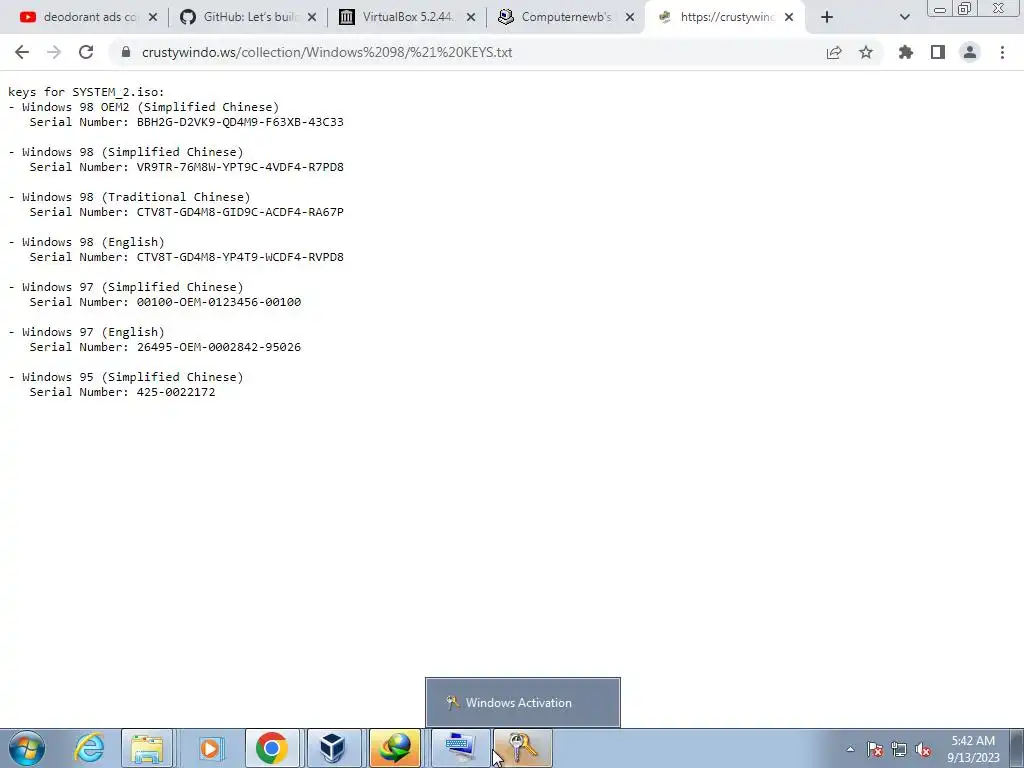
Task: Open the Windows Activation preview thumbnail
Action: coord(522,702)
